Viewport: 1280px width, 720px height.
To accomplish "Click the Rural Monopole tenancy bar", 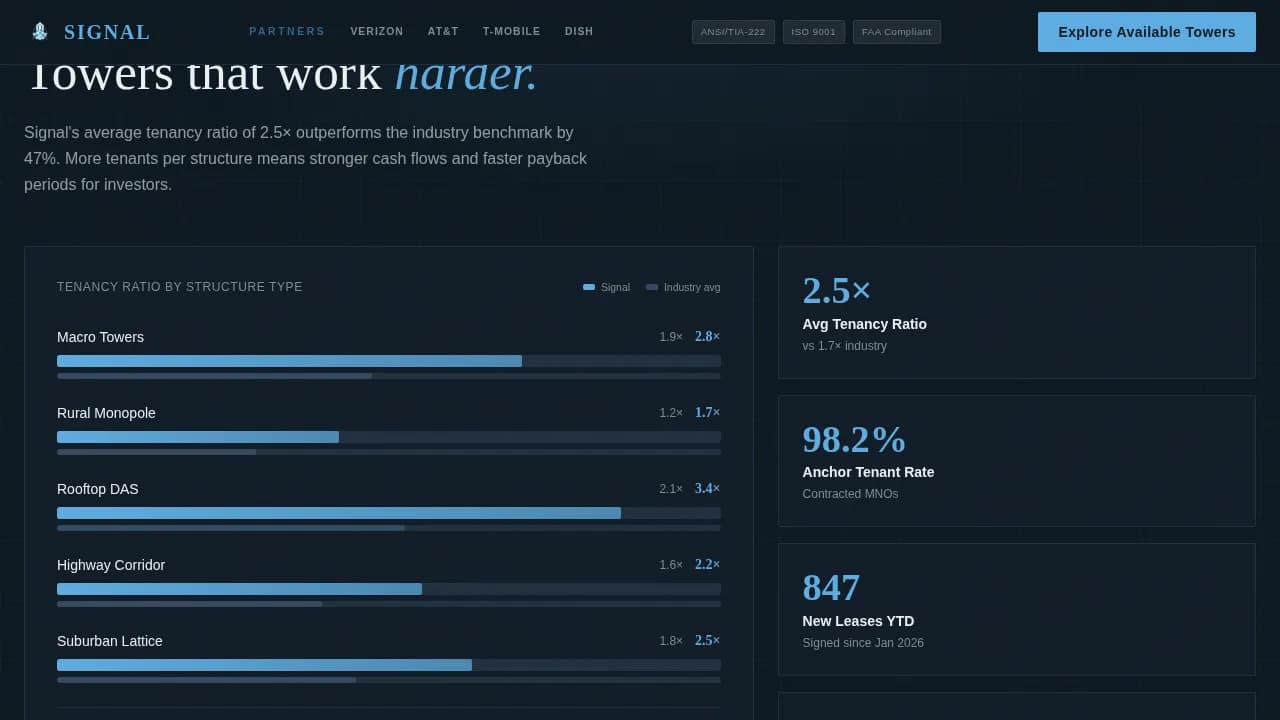I will tap(198, 437).
